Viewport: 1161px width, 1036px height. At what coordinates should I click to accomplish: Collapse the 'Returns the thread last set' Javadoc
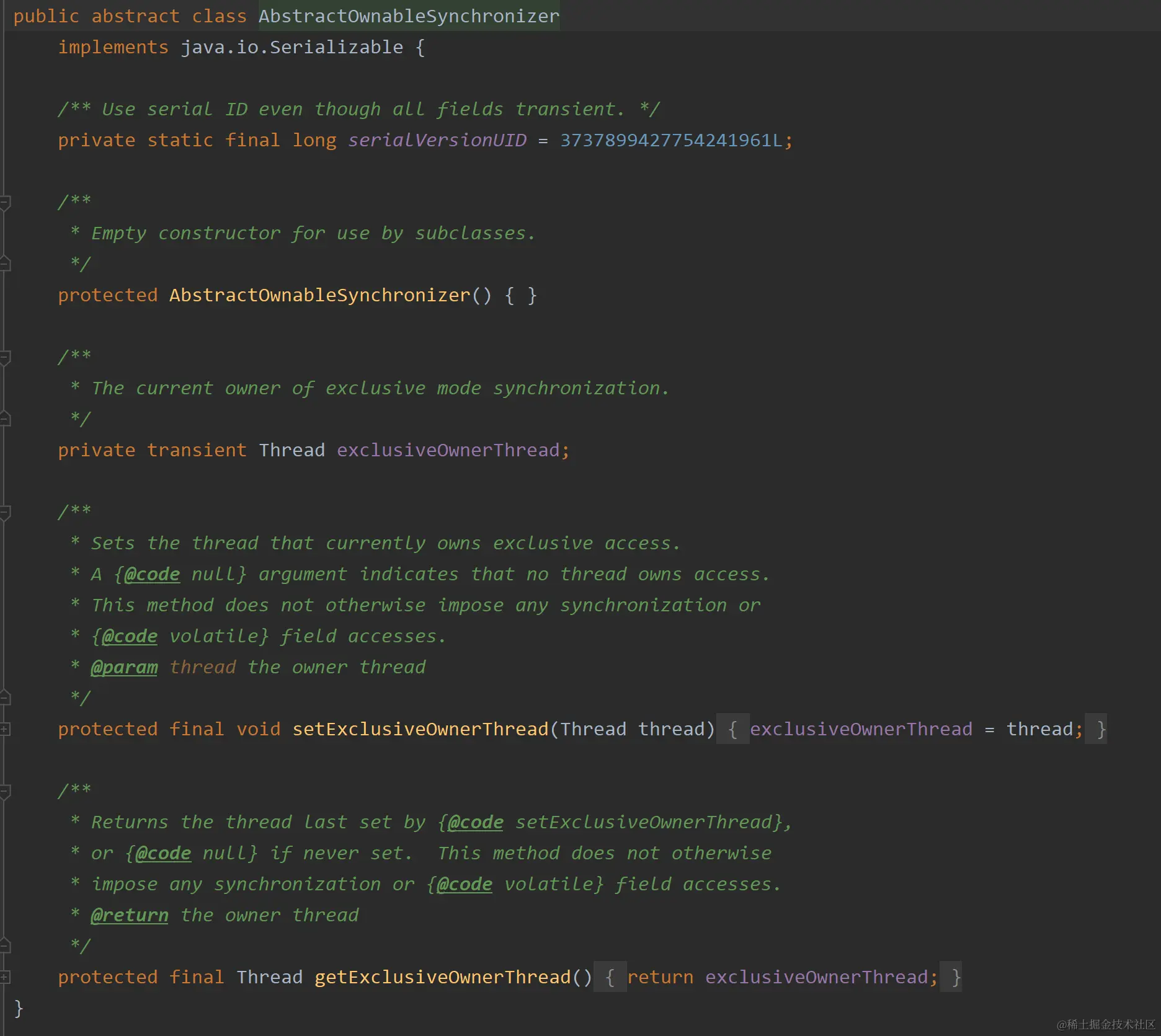pyautogui.click(x=5, y=791)
